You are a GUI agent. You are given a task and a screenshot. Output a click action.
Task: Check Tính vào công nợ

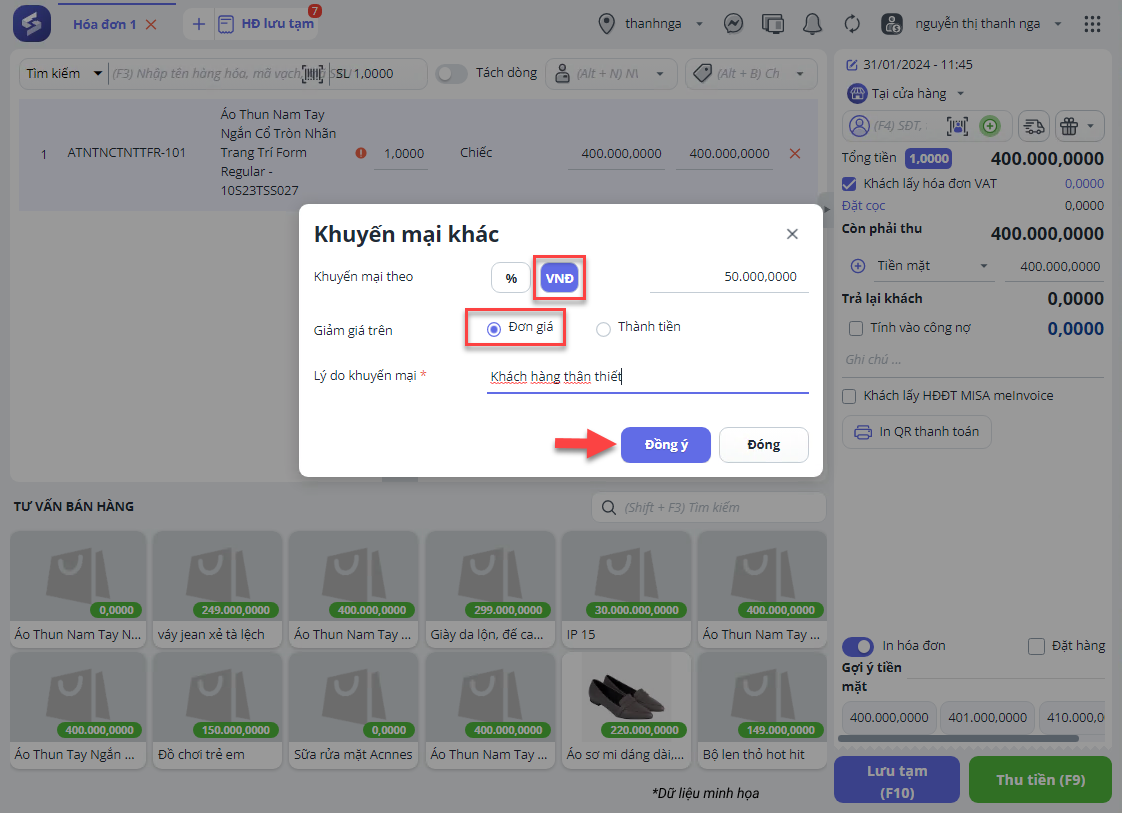(855, 328)
